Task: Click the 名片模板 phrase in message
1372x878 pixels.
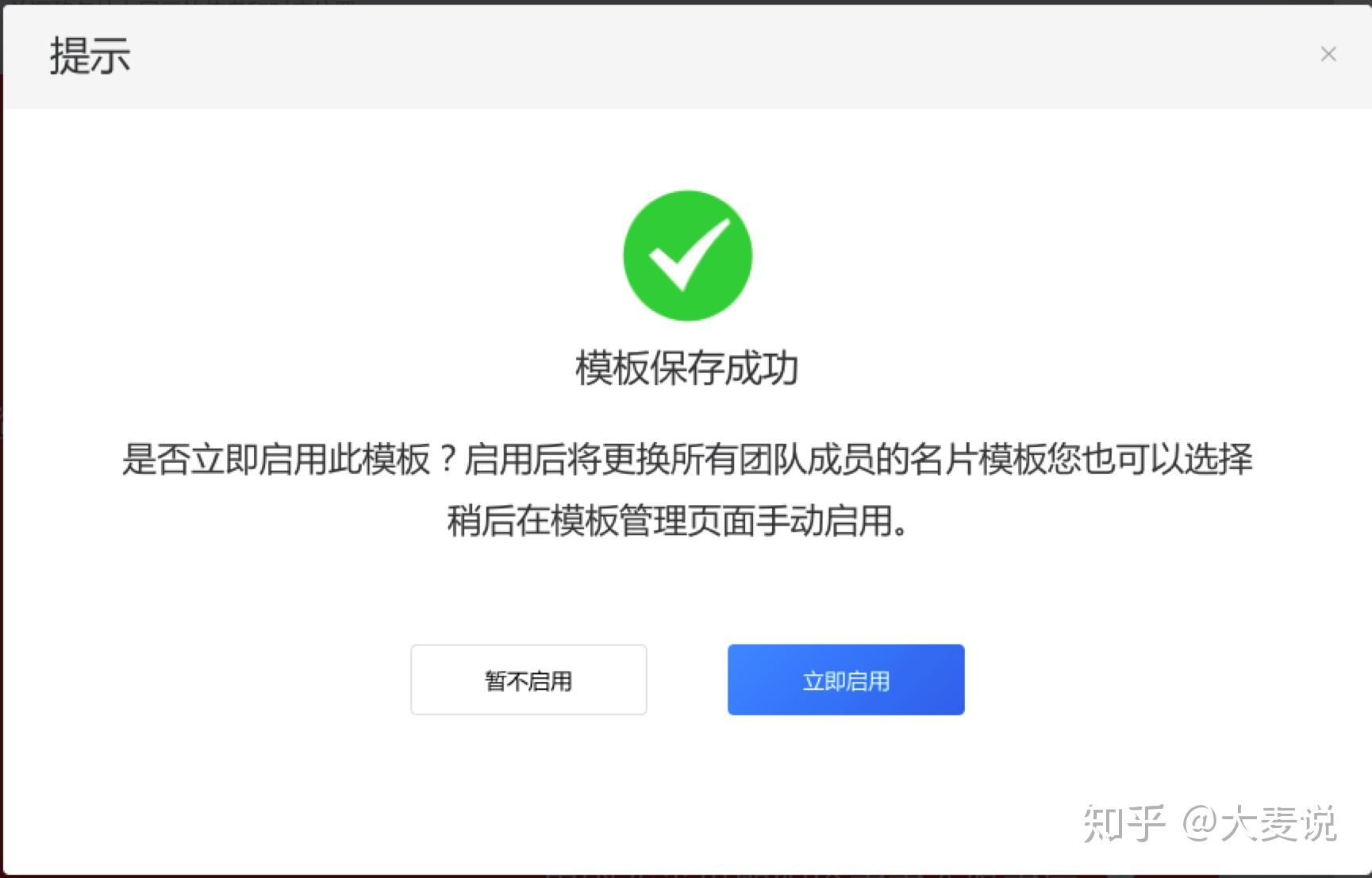Action: [x=978, y=459]
